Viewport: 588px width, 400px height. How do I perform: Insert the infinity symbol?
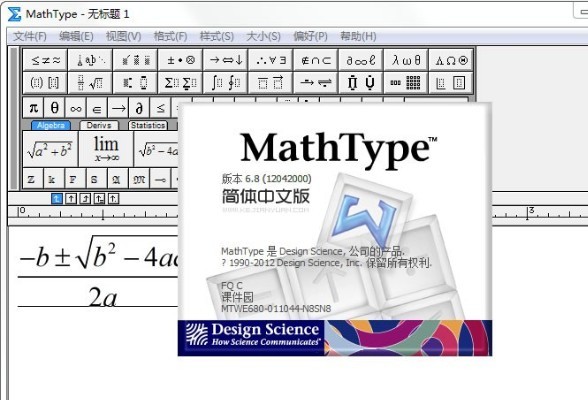coord(76,108)
